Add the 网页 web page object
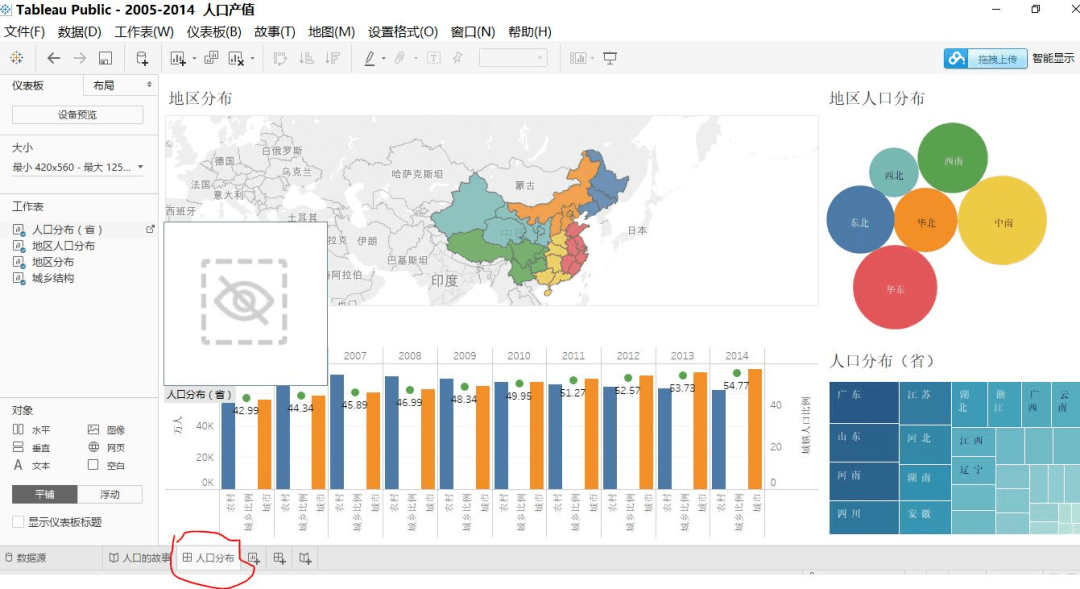The image size is (1080, 589). coord(106,447)
